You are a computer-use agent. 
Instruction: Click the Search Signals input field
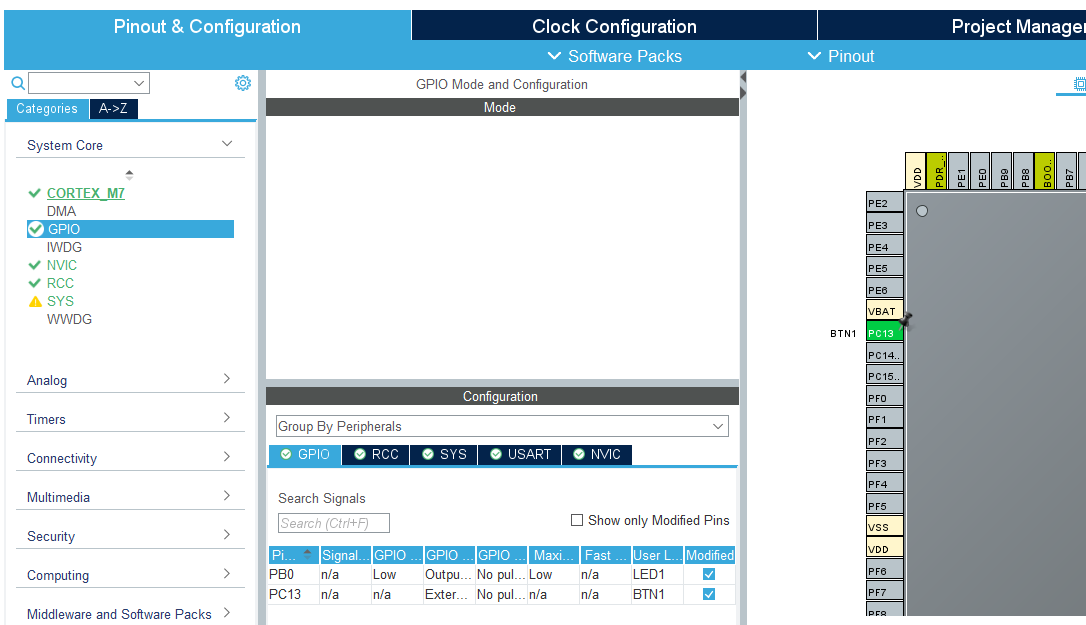coord(333,523)
